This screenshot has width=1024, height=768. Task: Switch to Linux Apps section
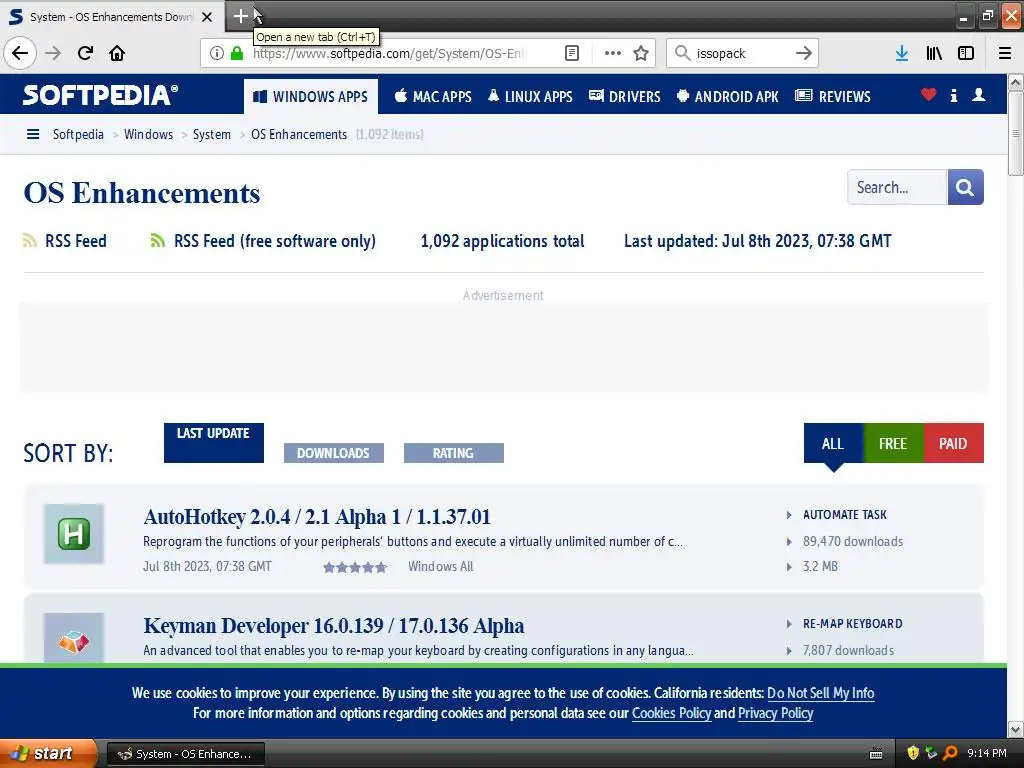click(x=530, y=97)
